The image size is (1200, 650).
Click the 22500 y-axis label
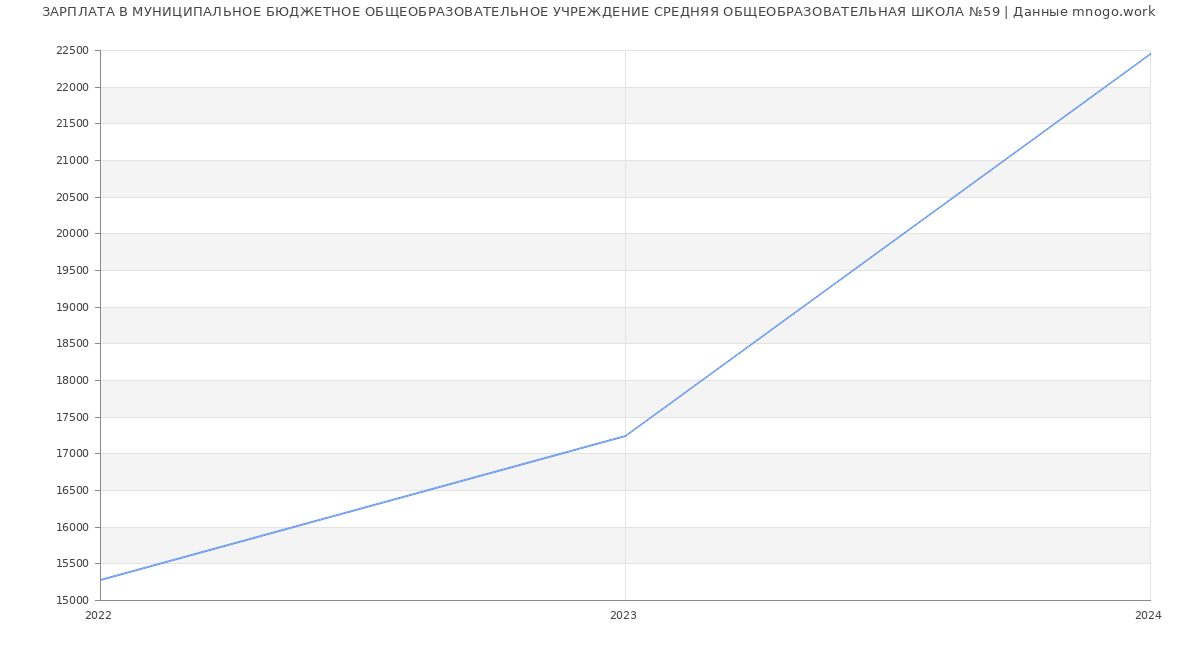pos(72,51)
